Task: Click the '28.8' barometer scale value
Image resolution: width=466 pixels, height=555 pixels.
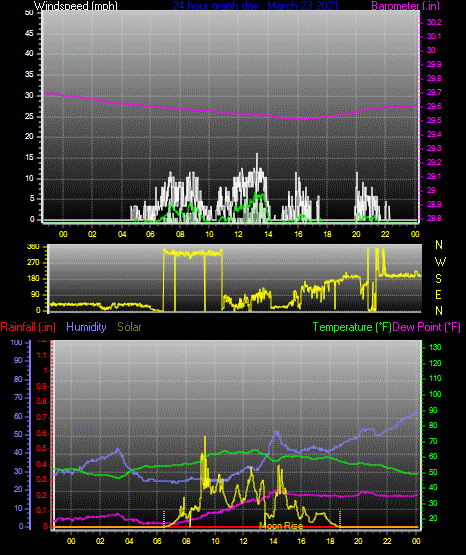Action: (x=434, y=218)
